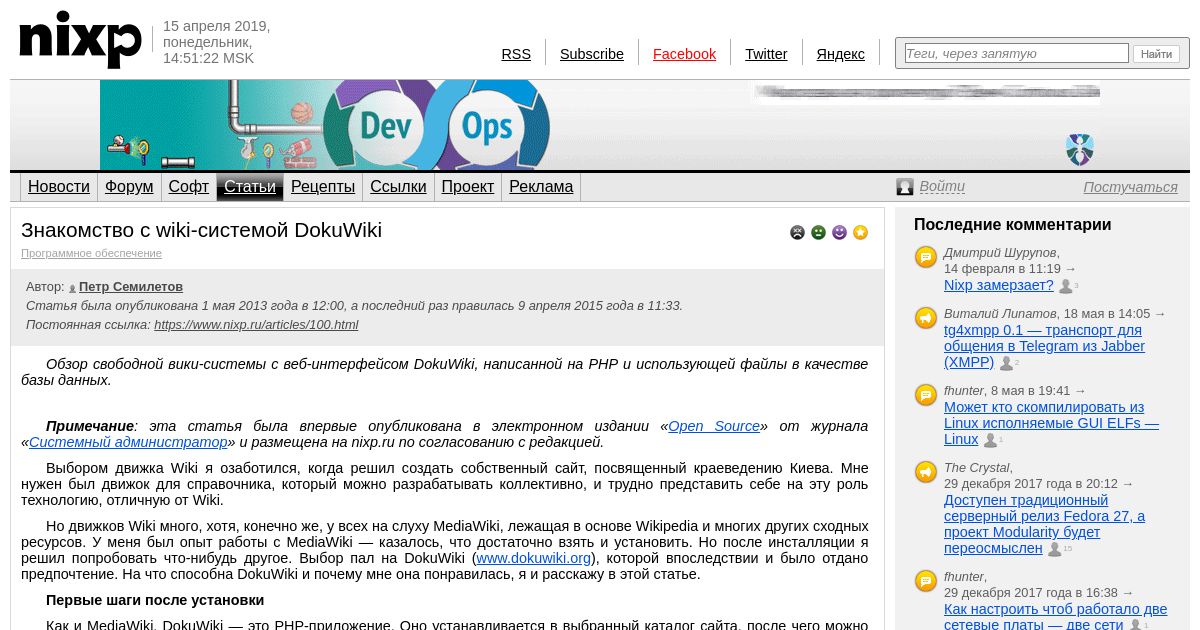Open the 'Nixp замерзает?' comment thread
Image resolution: width=1200 pixels, height=630 pixels.
pos(999,285)
